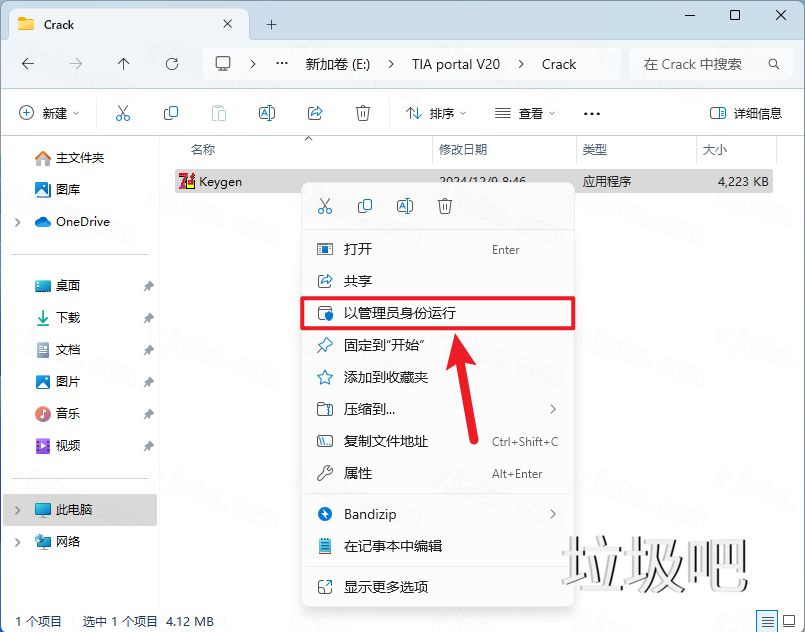Viewport: 805px width, 632px height.
Task: Select OneDrive in the sidebar
Action: click(x=83, y=221)
